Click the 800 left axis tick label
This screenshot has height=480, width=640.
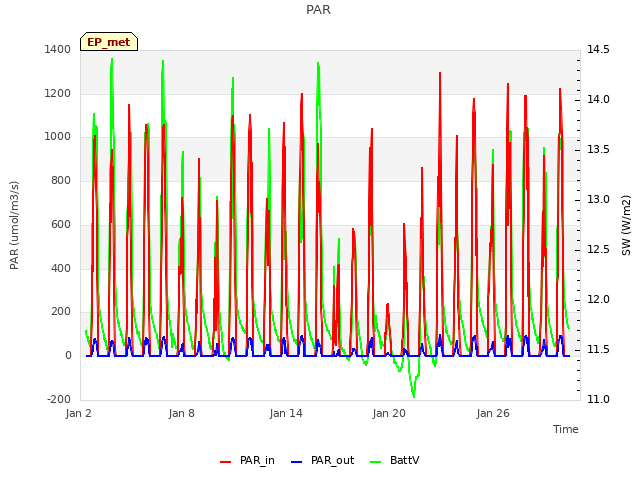(61, 180)
